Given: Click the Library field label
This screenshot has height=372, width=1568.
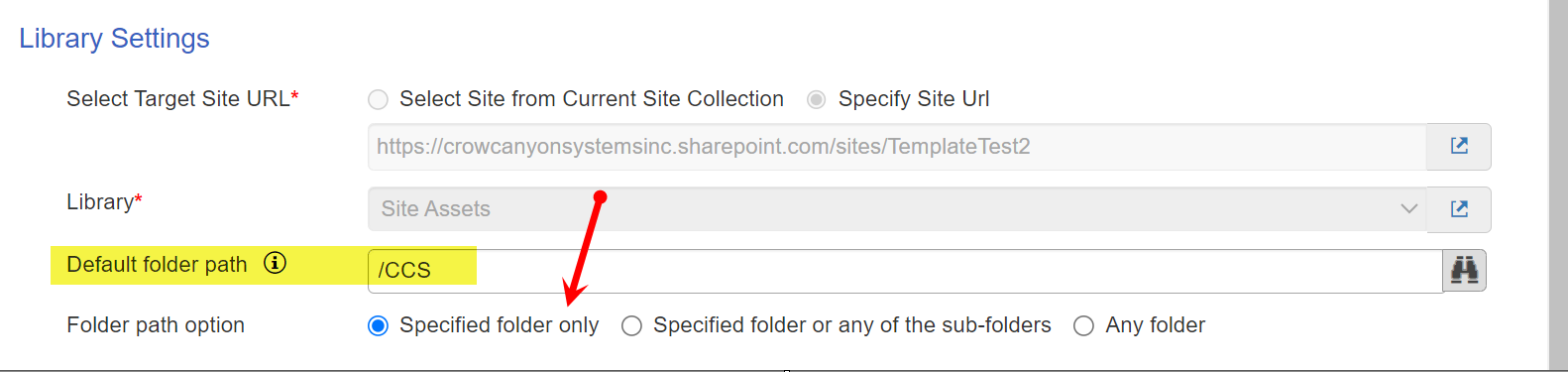Looking at the screenshot, I should pos(100,202).
